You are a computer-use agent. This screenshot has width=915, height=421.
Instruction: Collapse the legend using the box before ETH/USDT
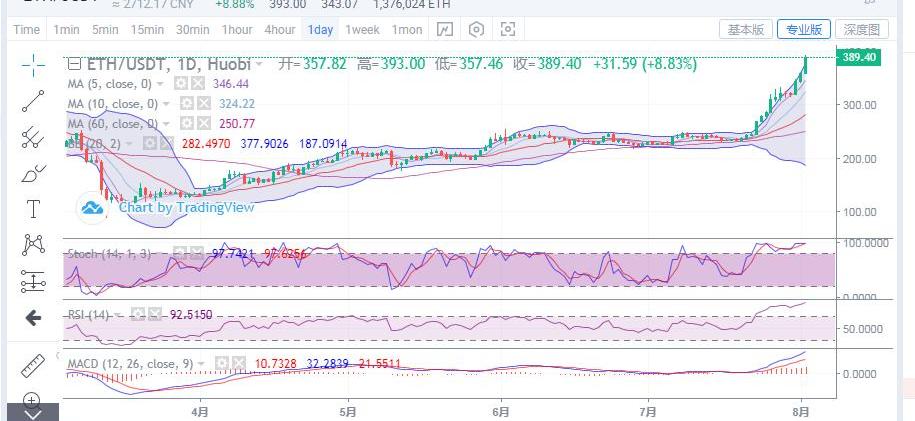(75, 63)
